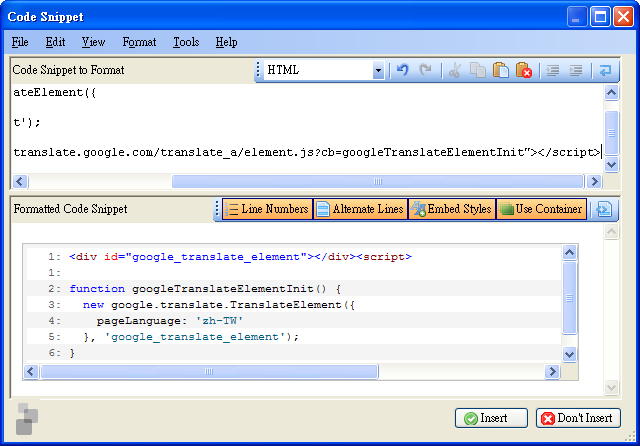Toggle the word wrap icon
Screen dimensions: 640x446
605,70
